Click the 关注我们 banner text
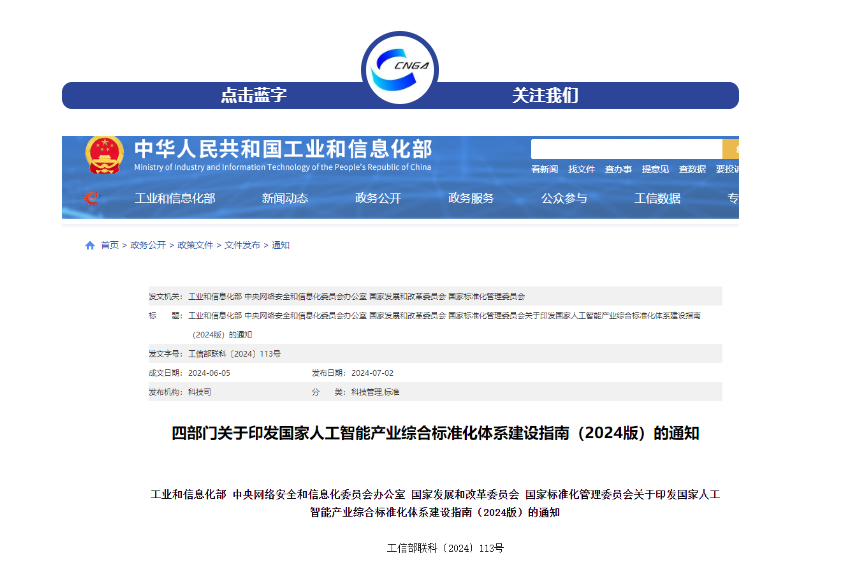The width and height of the screenshot is (843, 565). [x=545, y=95]
